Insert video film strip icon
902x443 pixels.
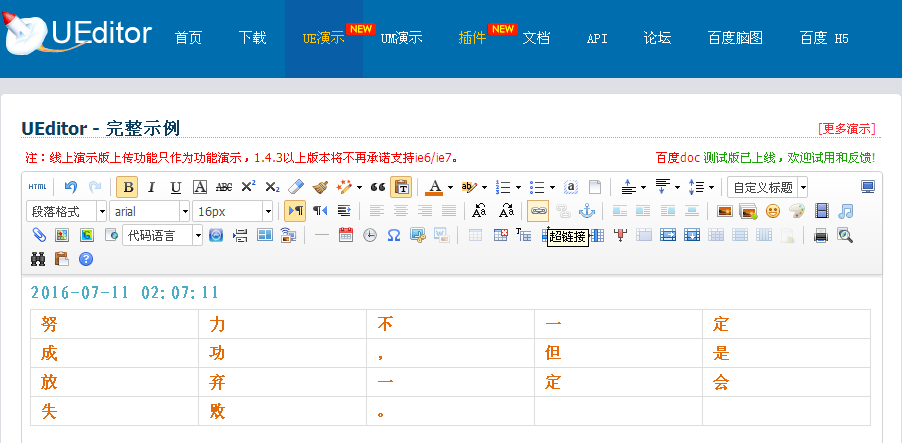click(x=821, y=211)
